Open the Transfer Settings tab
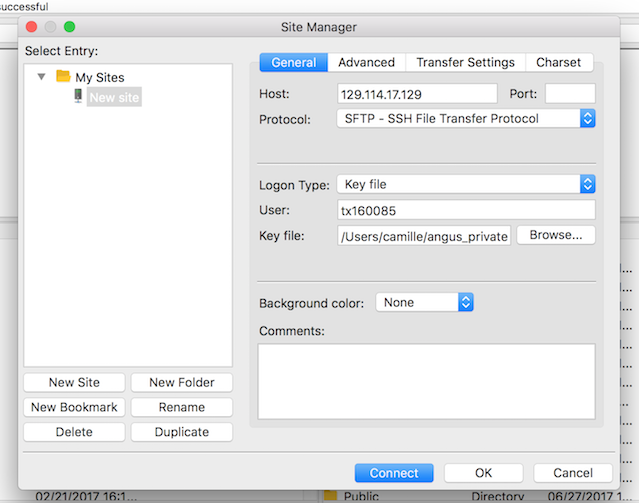The height and width of the screenshot is (503, 639). click(465, 62)
